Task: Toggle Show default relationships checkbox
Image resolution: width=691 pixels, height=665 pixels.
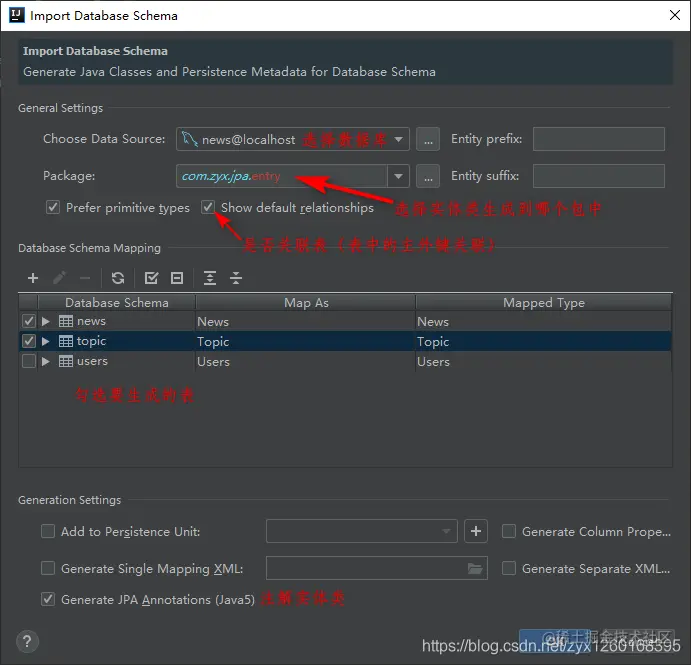Action: [208, 207]
